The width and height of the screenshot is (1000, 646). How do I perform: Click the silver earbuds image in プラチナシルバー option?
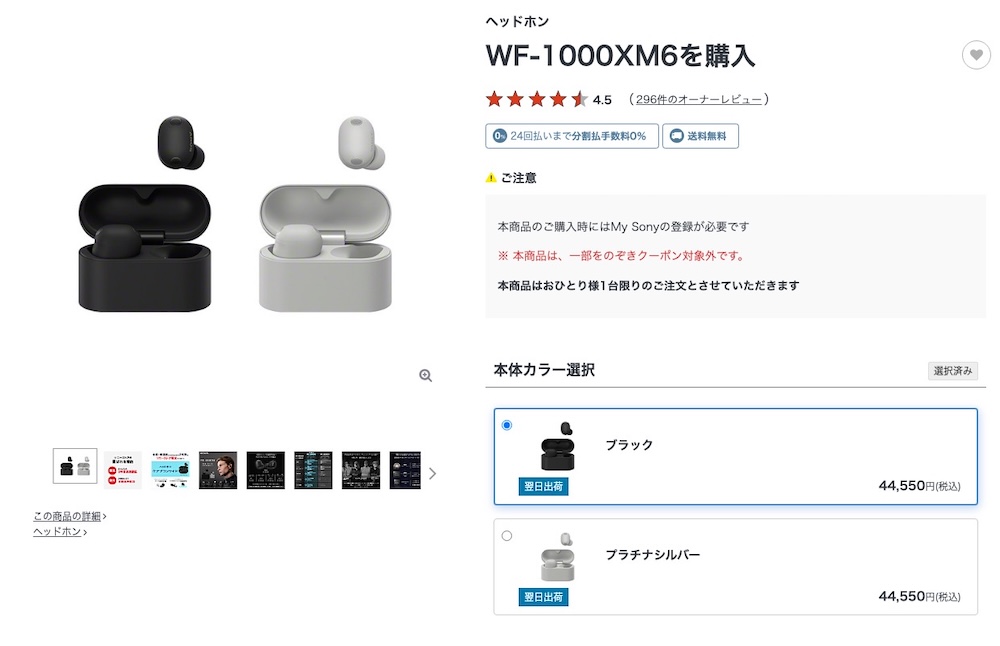(x=556, y=557)
